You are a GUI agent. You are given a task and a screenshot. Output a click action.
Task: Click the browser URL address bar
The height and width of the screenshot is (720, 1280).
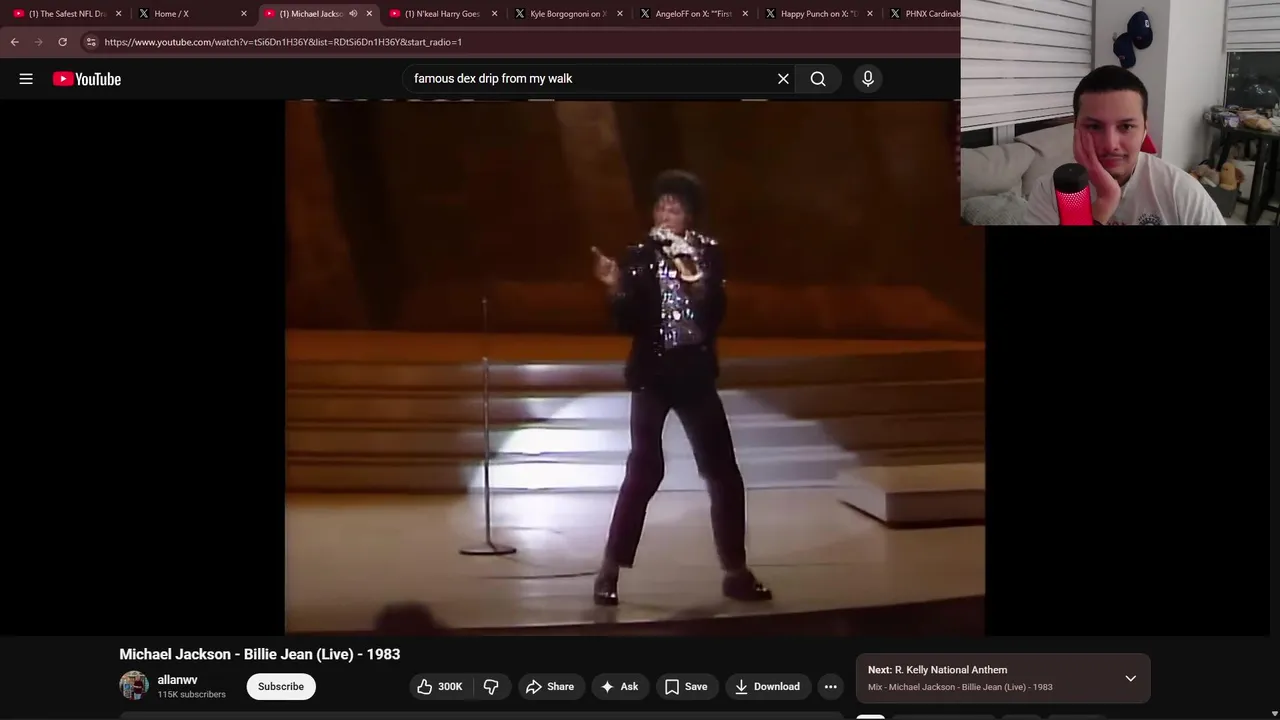tap(520, 42)
